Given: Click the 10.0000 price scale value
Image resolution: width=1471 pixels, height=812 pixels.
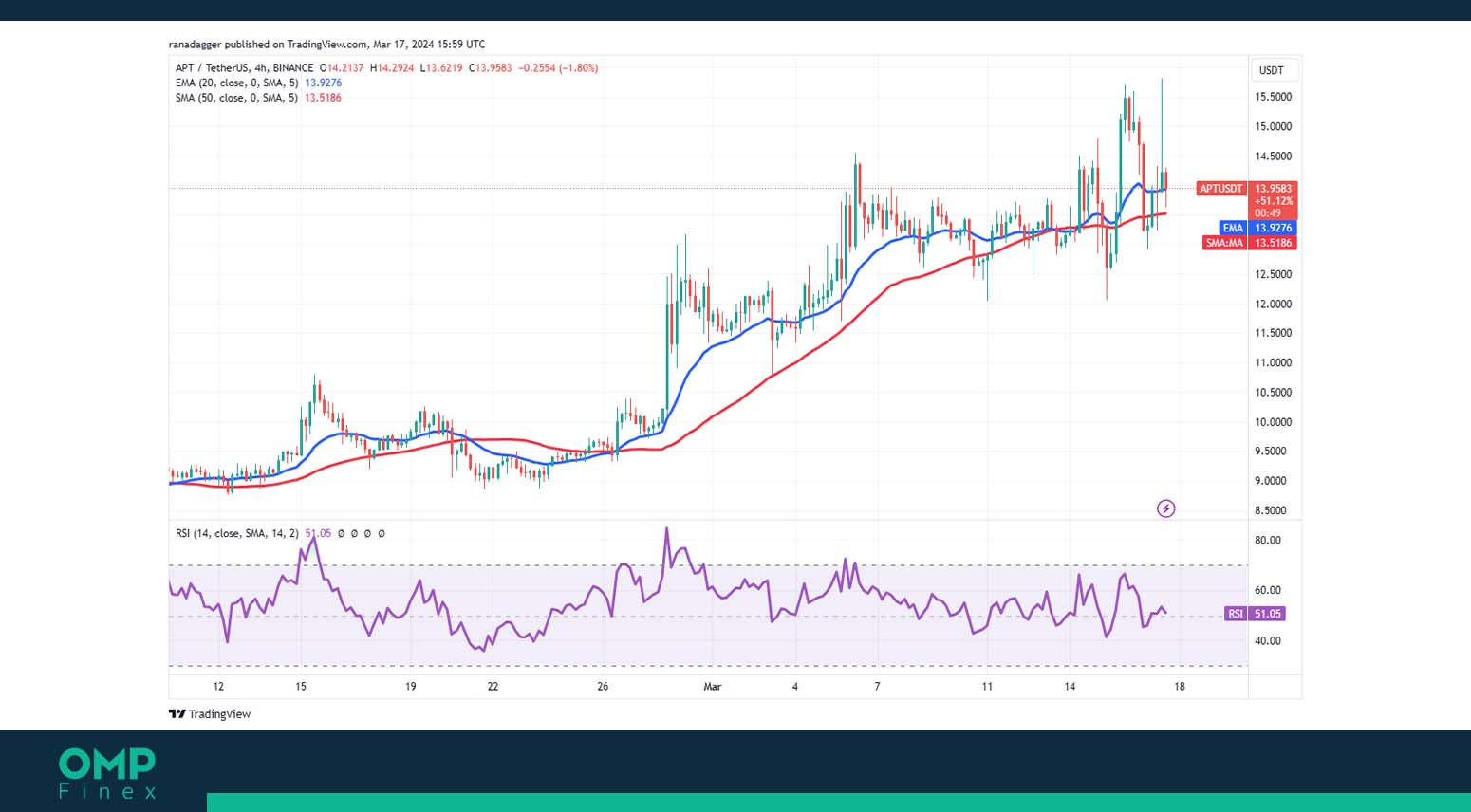Looking at the screenshot, I should click(1273, 422).
